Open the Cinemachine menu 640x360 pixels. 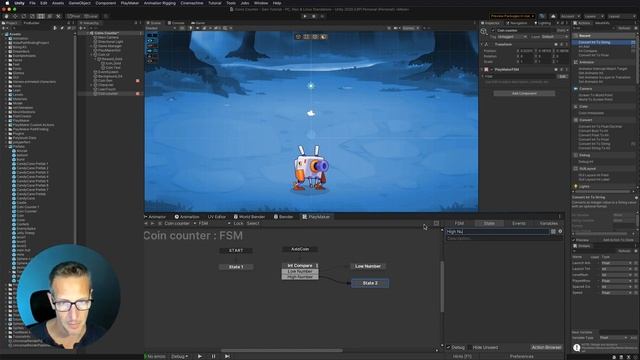point(192,3)
